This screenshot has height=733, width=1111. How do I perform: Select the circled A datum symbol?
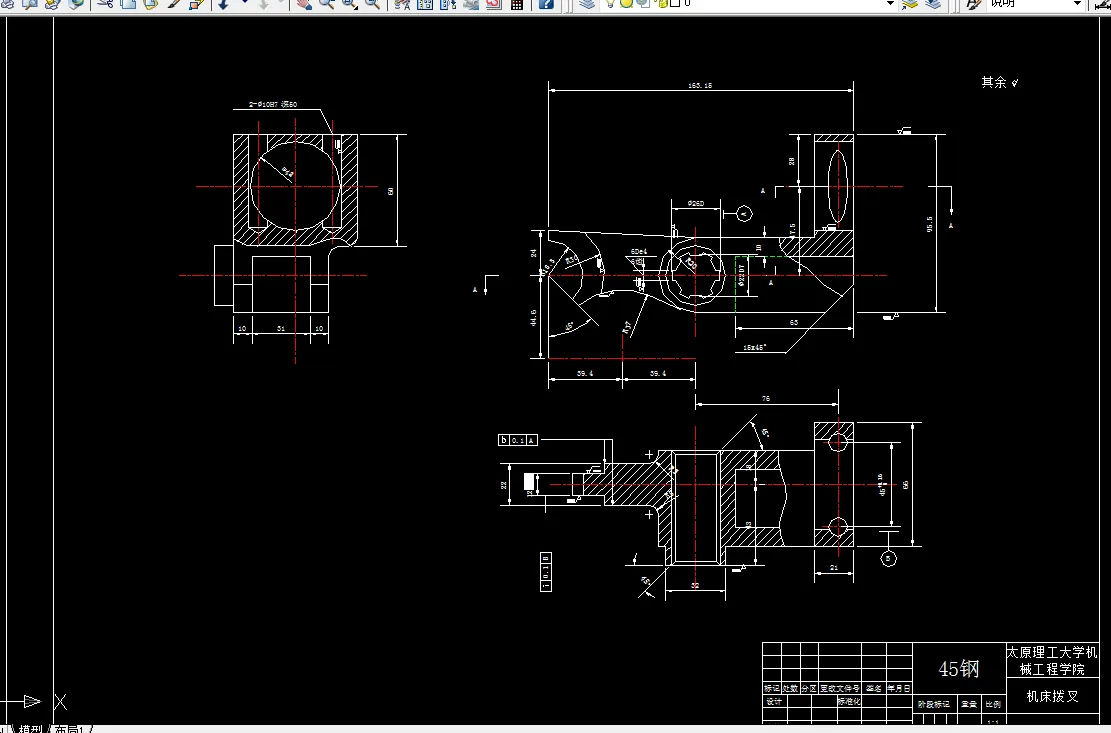(744, 213)
